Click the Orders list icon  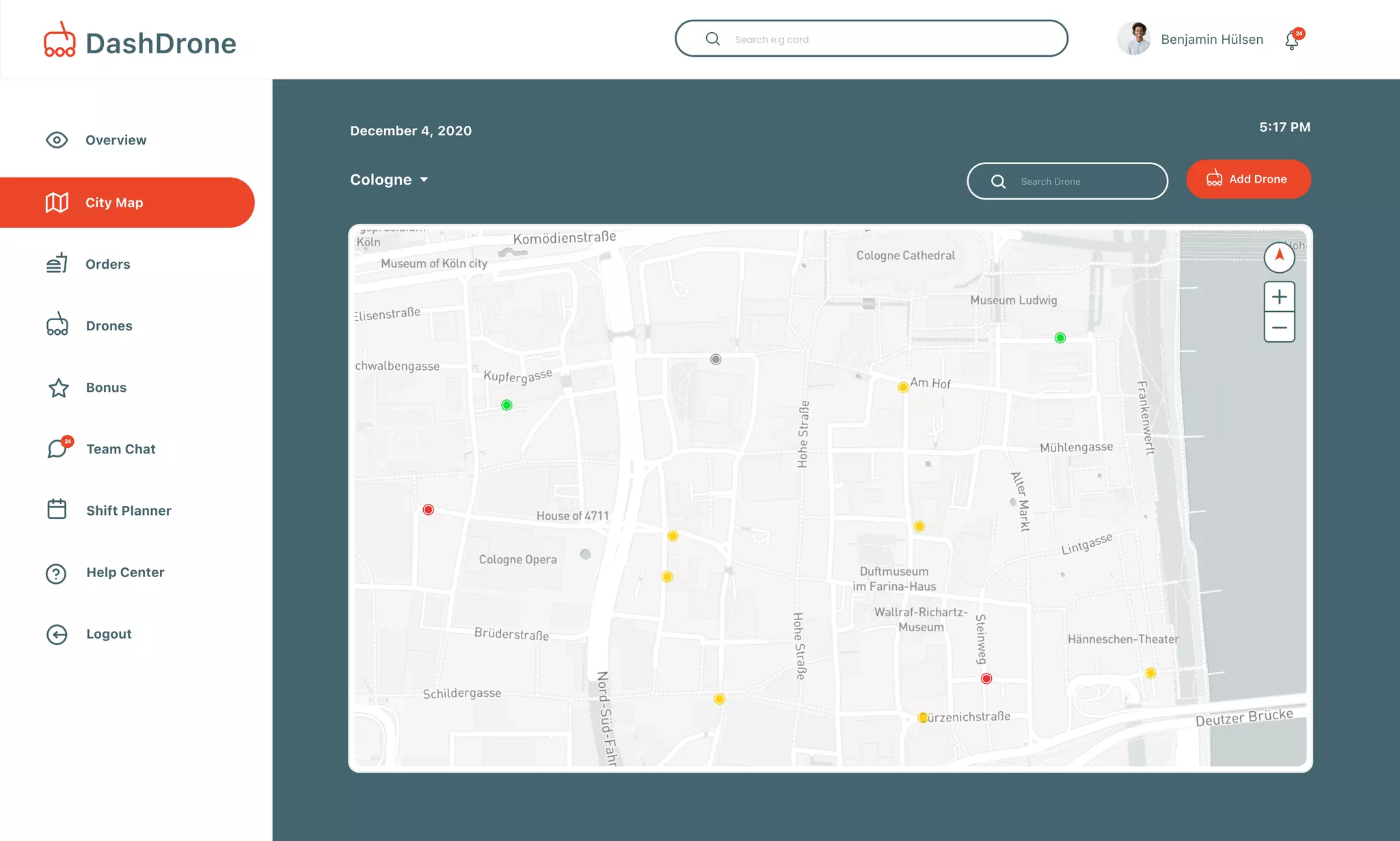tap(57, 263)
